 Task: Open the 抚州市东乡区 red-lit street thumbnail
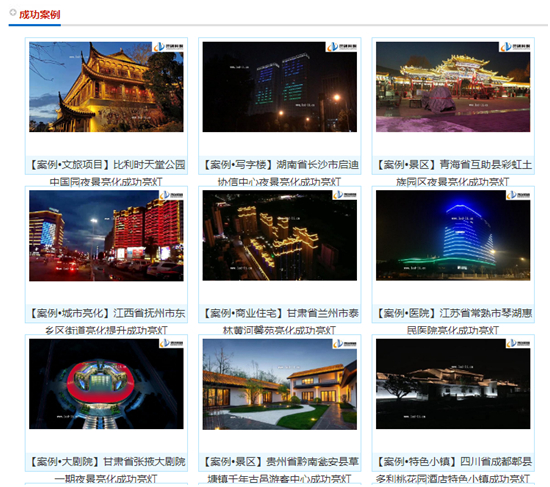tap(106, 235)
